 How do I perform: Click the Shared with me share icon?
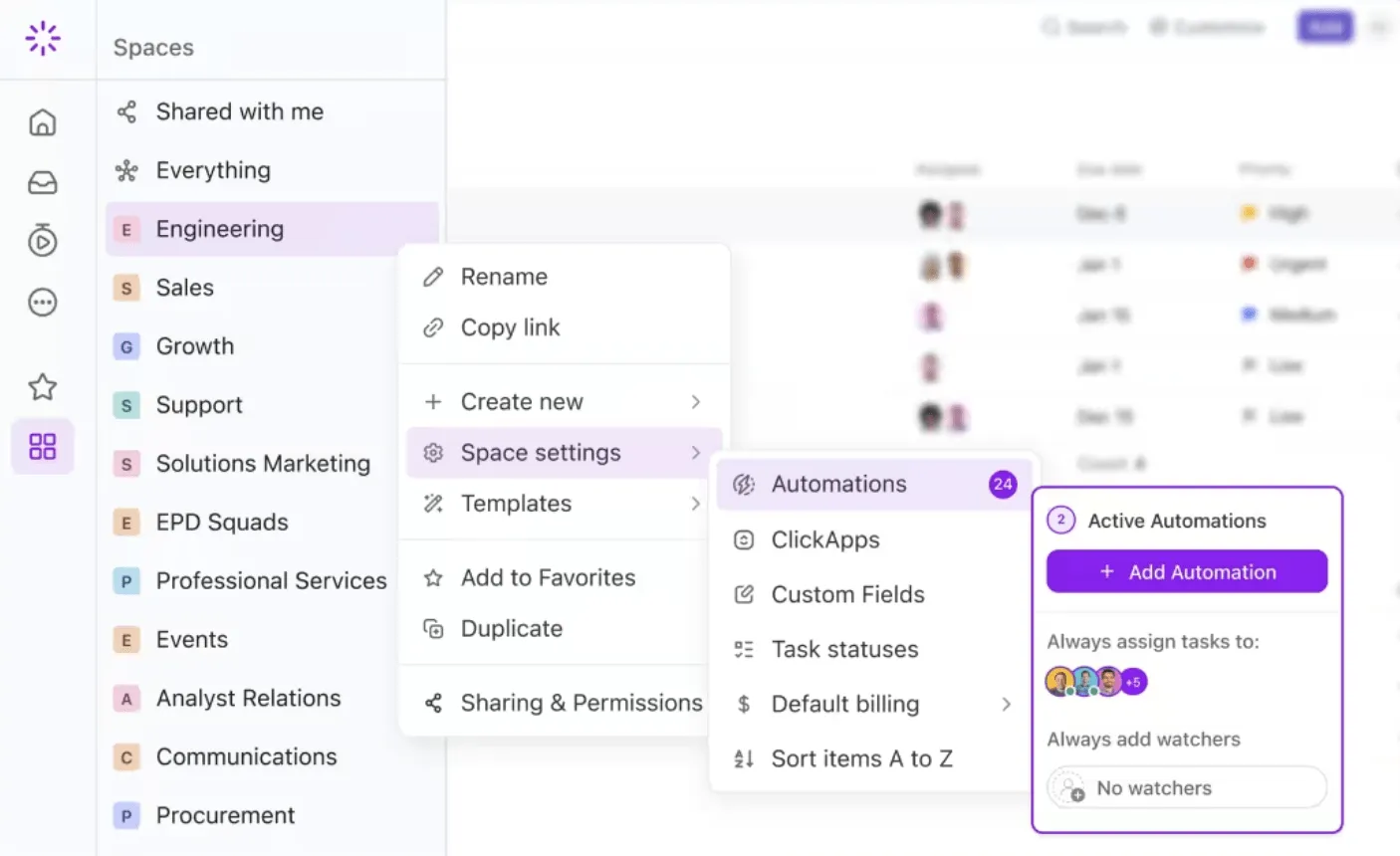pyautogui.click(x=126, y=111)
